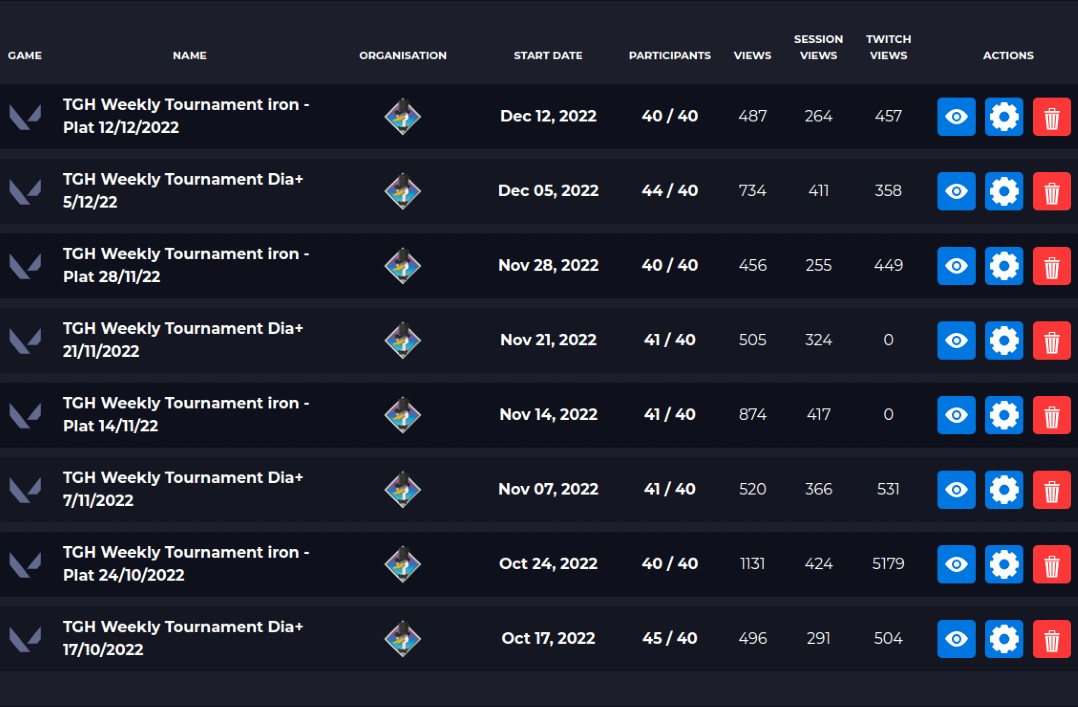The image size is (1078, 707).
Task: Click Valorant game icon in Oct 17, 2022 row
Action: 25,639
